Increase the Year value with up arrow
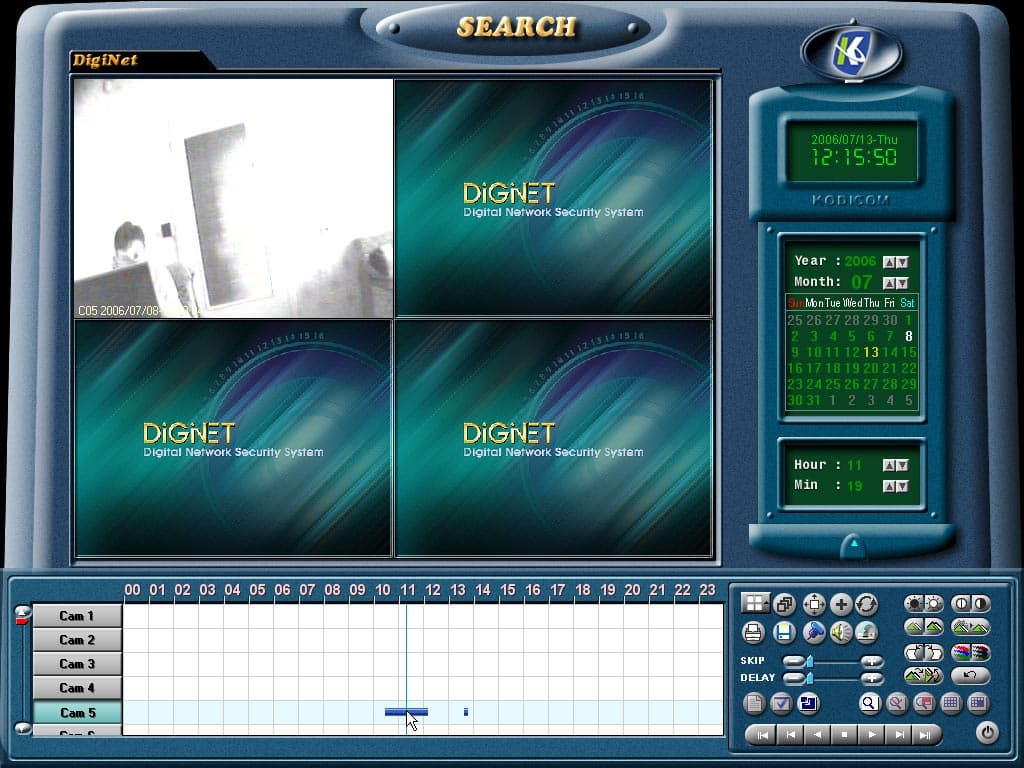 889,262
